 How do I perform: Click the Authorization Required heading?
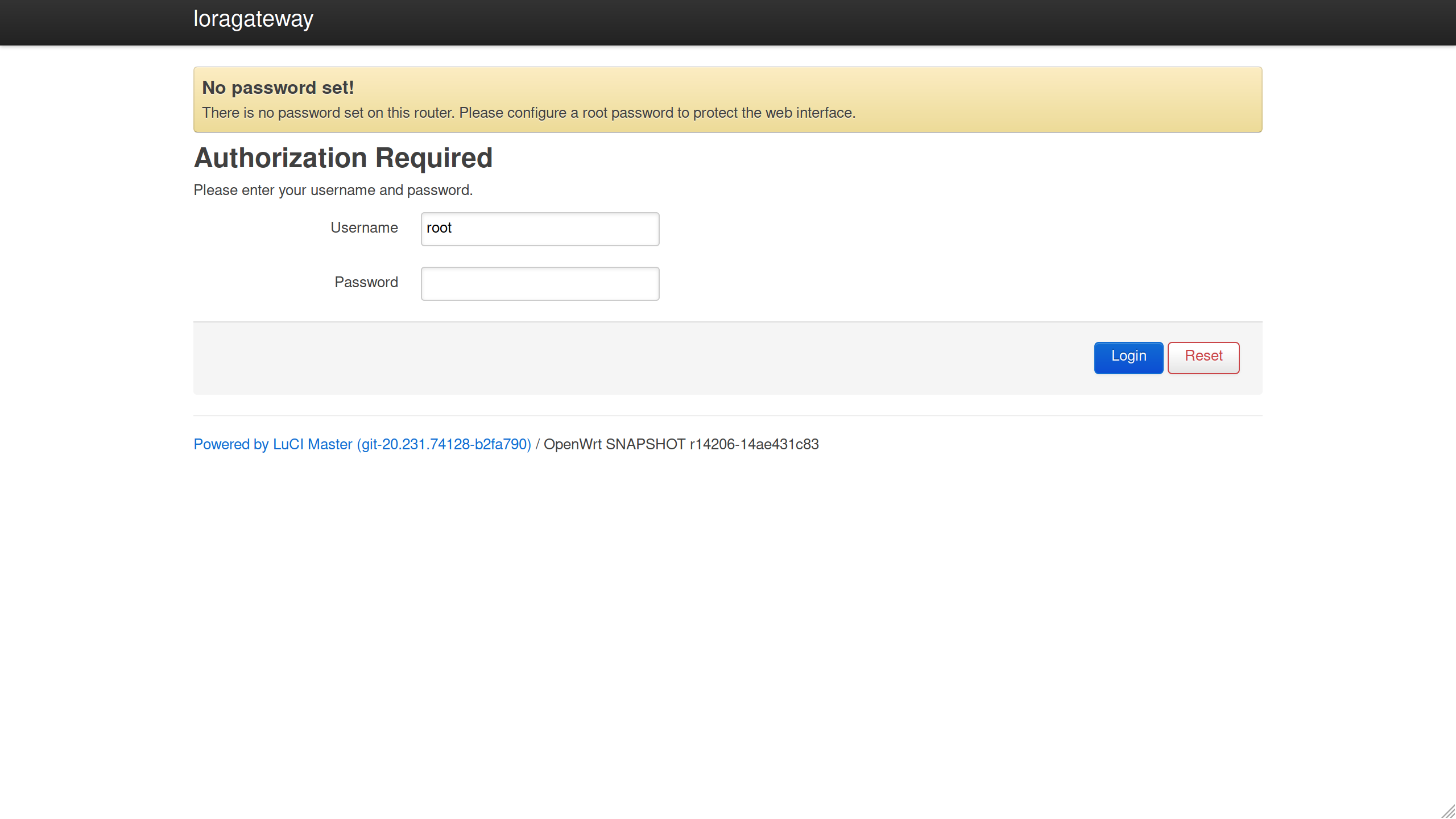pos(343,158)
